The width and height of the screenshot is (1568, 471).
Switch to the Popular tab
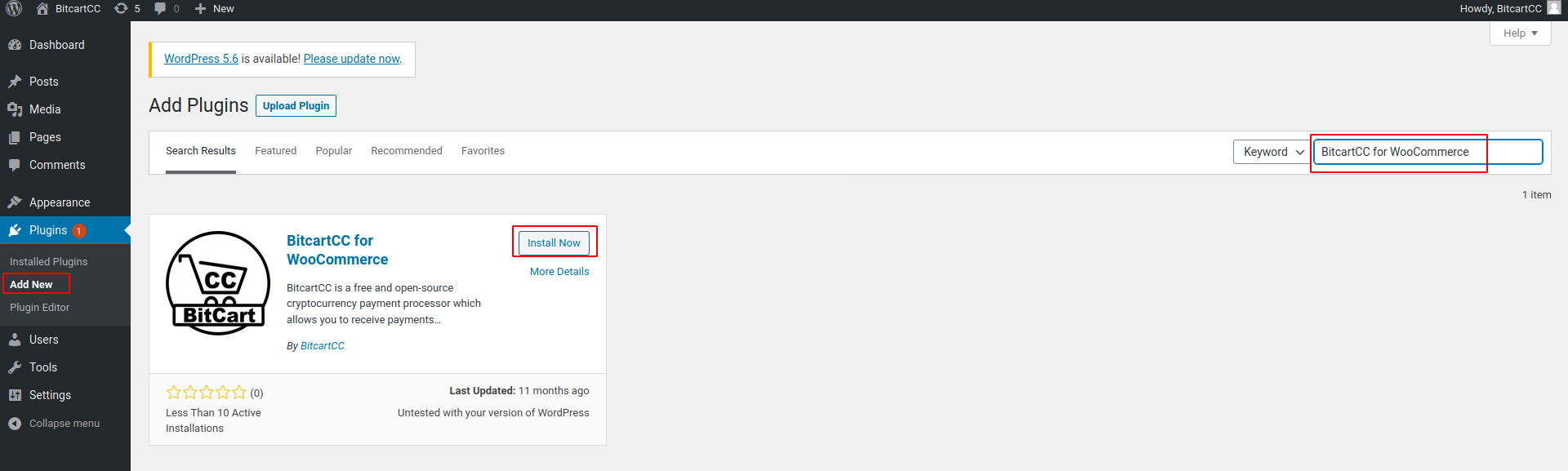point(334,151)
